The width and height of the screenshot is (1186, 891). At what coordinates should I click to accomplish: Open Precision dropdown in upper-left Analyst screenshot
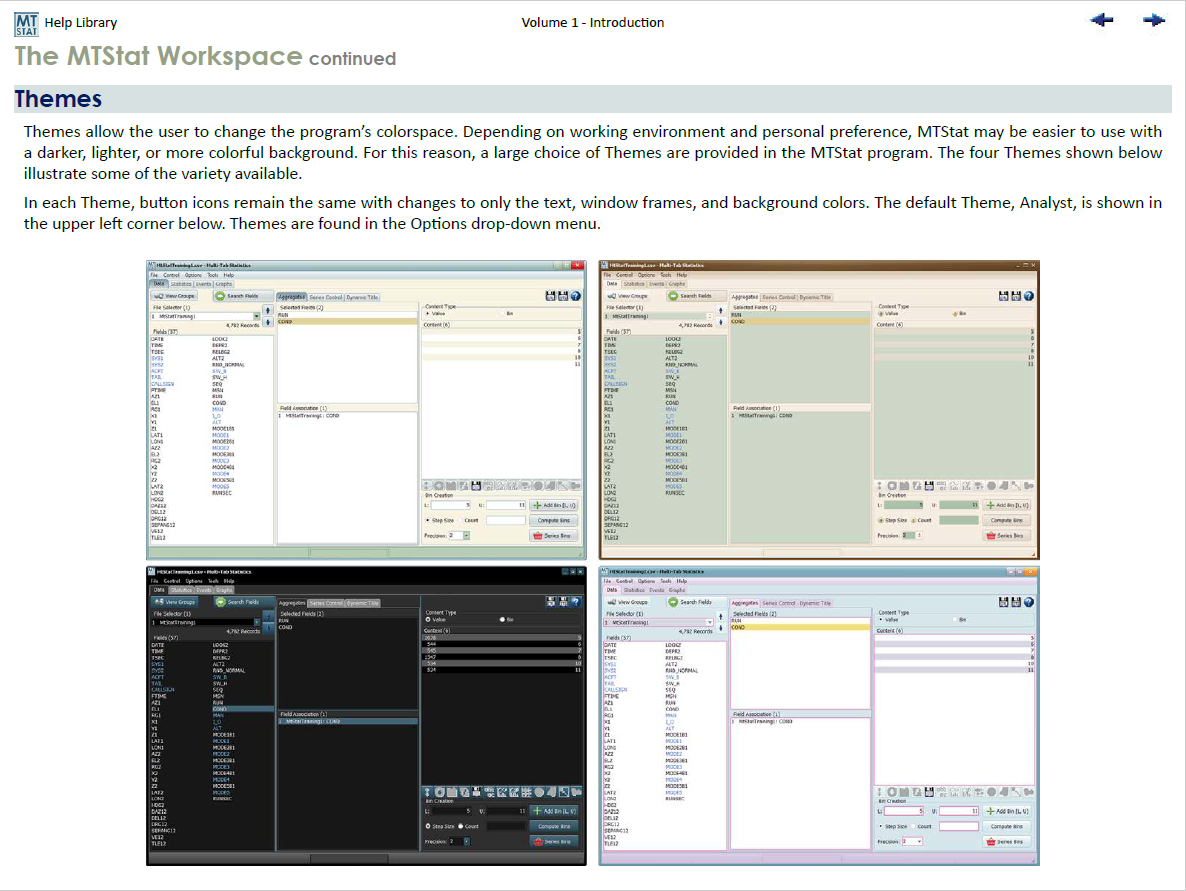[465, 536]
